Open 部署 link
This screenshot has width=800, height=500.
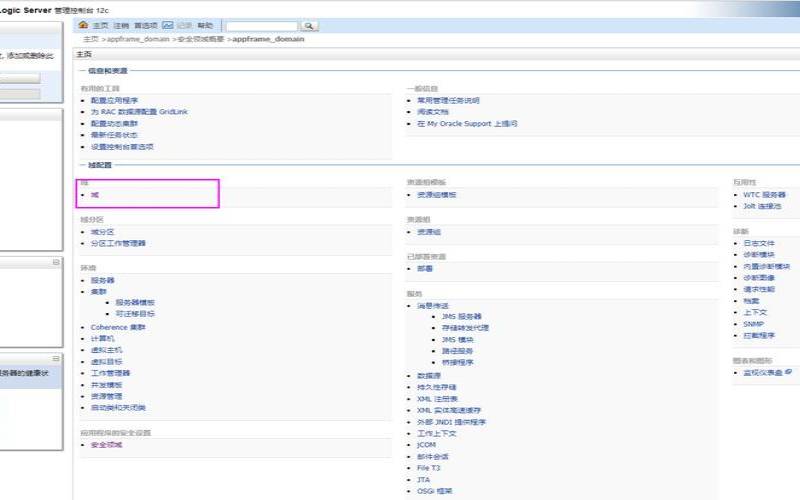[x=425, y=268]
